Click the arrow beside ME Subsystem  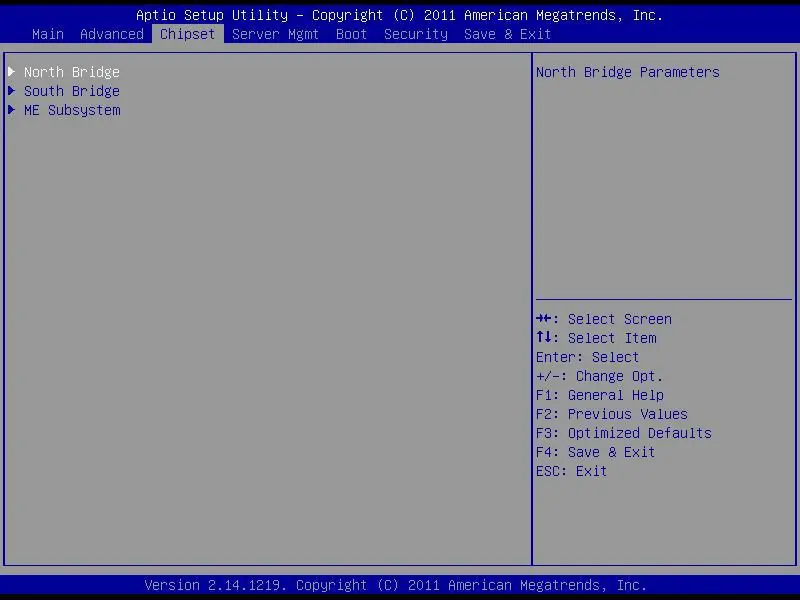coord(12,110)
